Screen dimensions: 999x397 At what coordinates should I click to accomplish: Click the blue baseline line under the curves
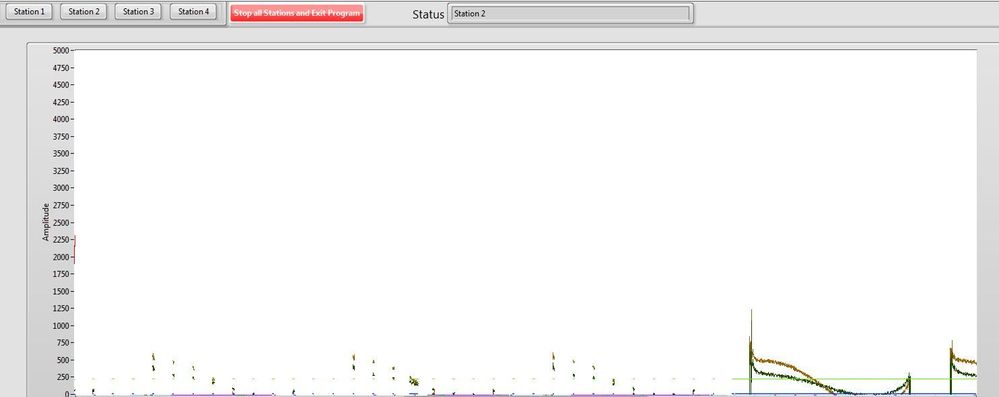[854, 394]
